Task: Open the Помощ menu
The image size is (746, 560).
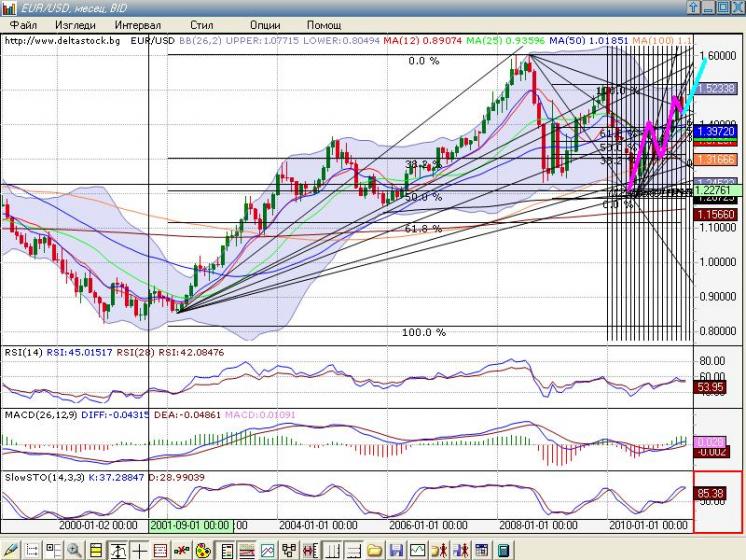Action: [324, 25]
